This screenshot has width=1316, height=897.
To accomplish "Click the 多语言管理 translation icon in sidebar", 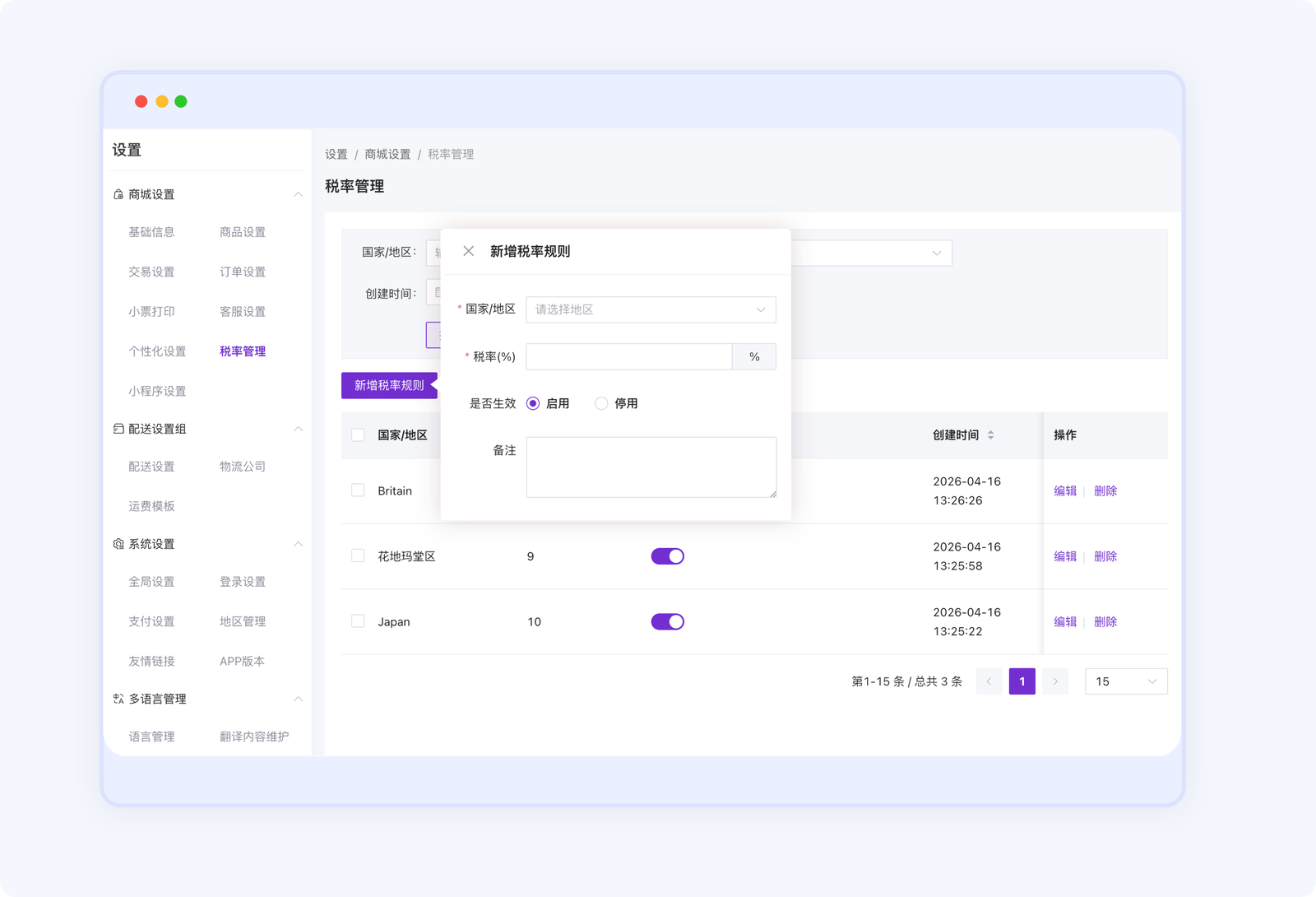I will [x=118, y=699].
